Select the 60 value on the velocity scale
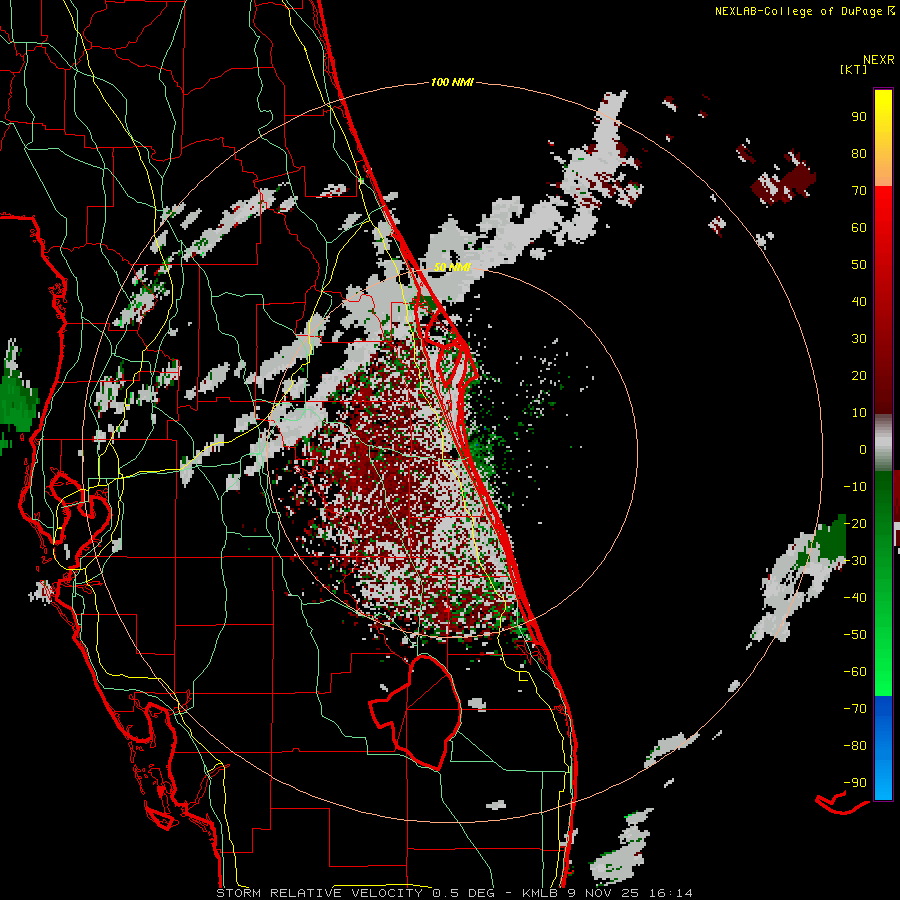 click(x=859, y=227)
